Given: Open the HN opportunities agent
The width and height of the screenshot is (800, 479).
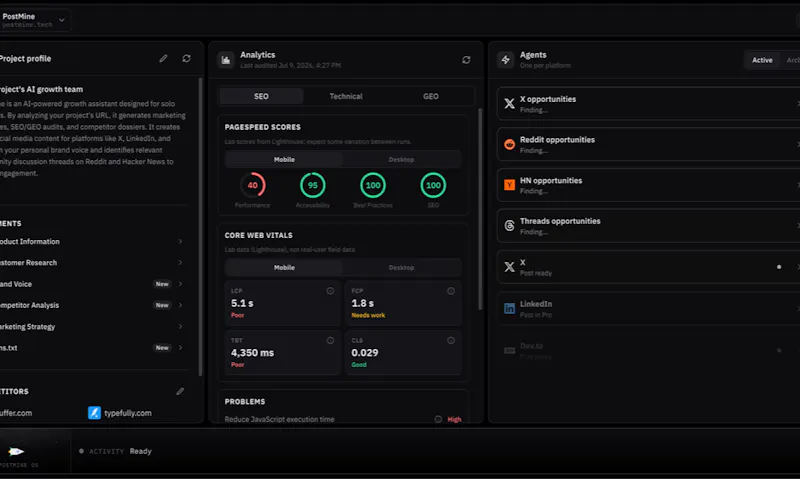Looking at the screenshot, I should click(x=648, y=186).
